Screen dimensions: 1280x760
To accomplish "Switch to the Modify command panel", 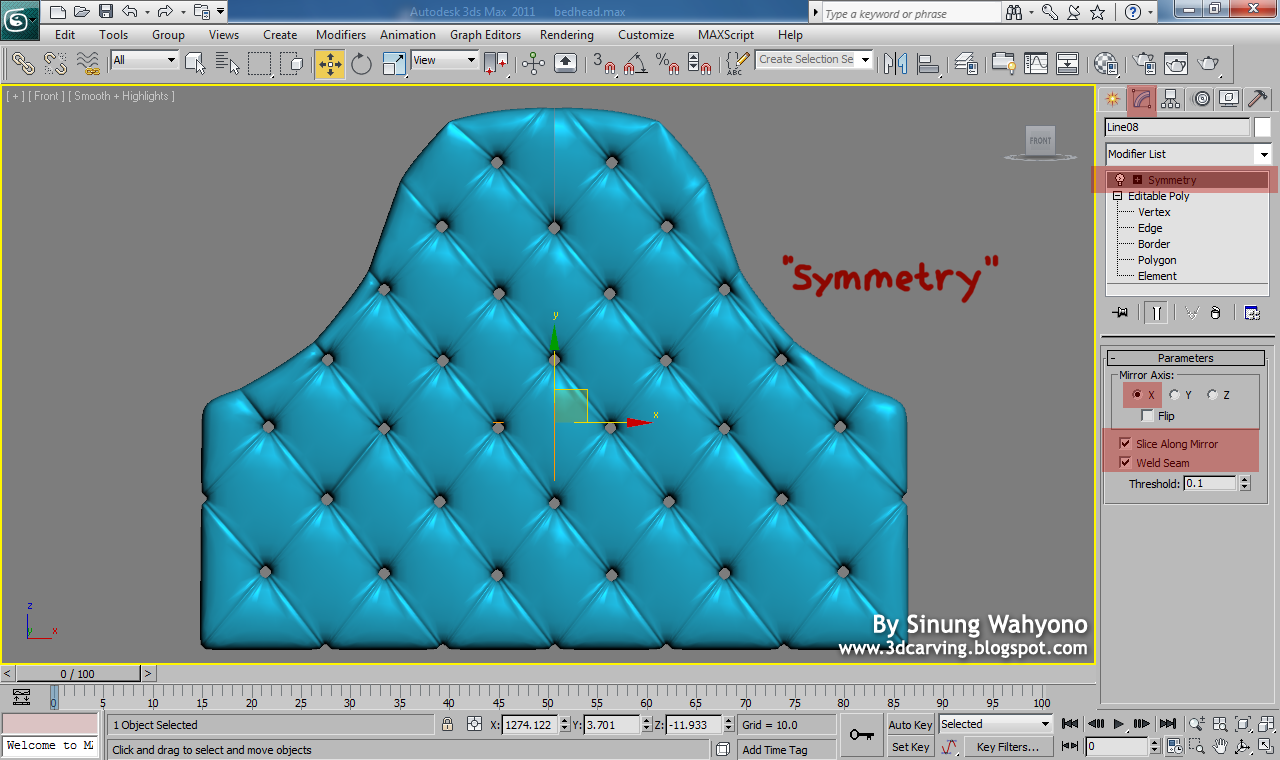I will pos(1141,99).
